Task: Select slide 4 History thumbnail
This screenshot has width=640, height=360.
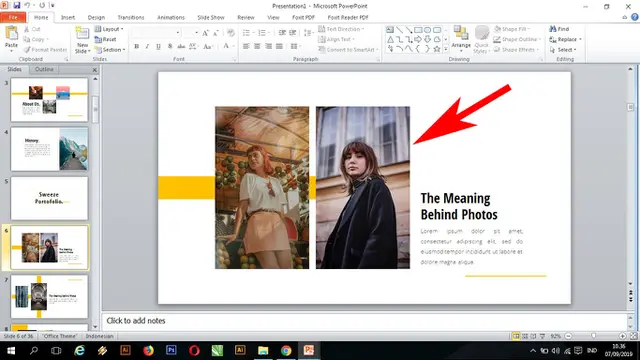Action: [x=49, y=149]
